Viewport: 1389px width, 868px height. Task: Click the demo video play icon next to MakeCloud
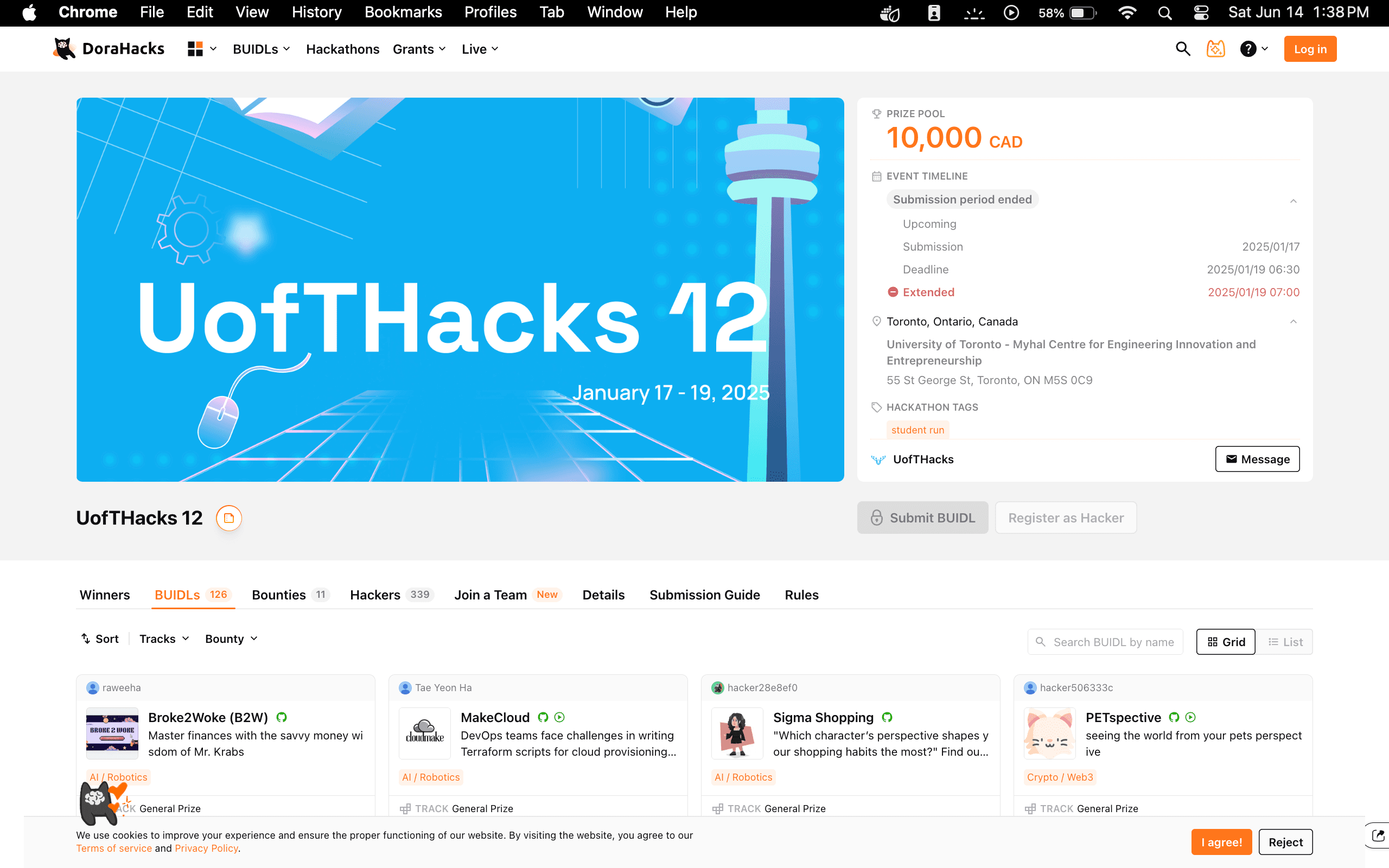coord(559,717)
